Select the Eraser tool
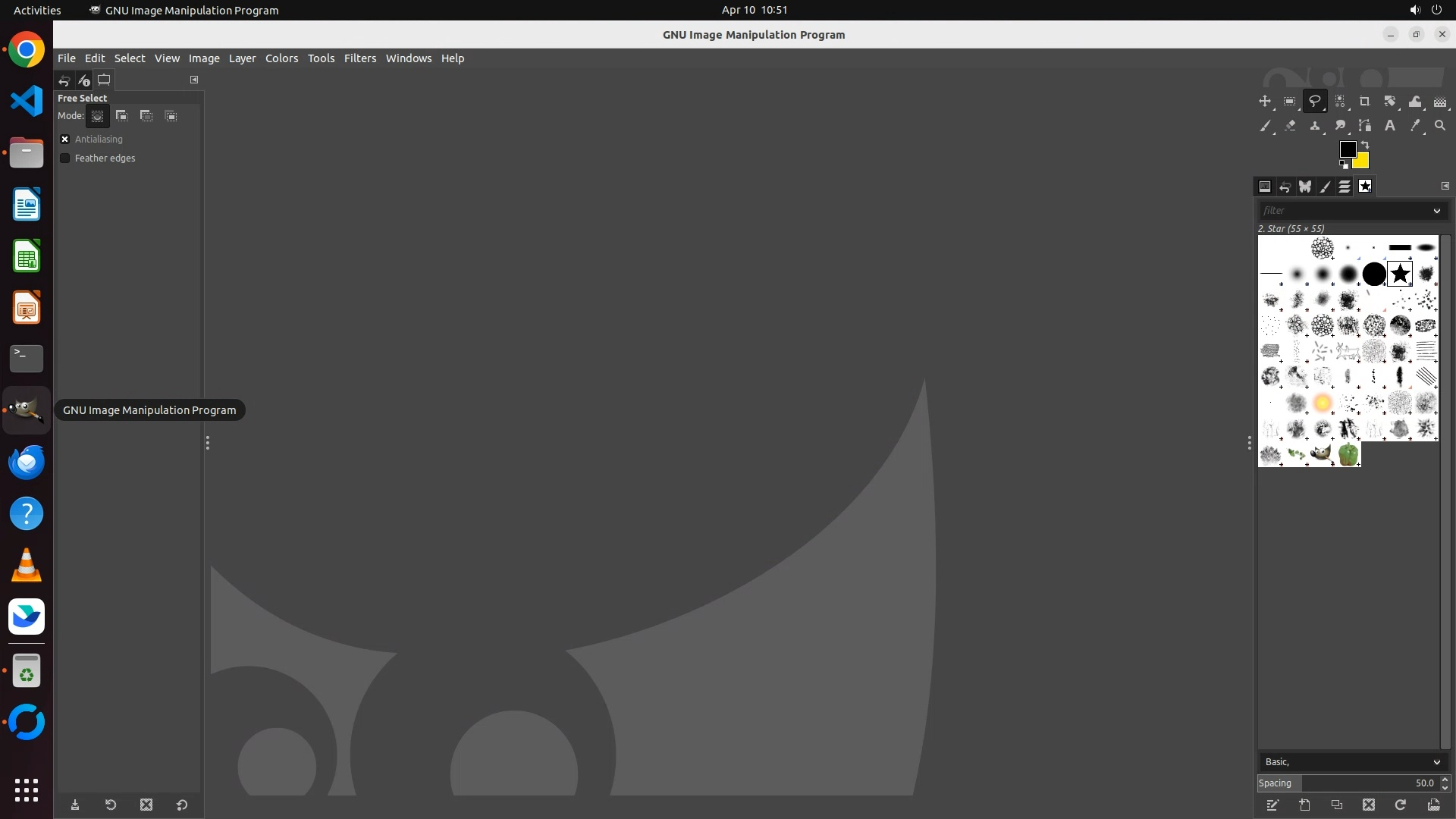 [1290, 126]
